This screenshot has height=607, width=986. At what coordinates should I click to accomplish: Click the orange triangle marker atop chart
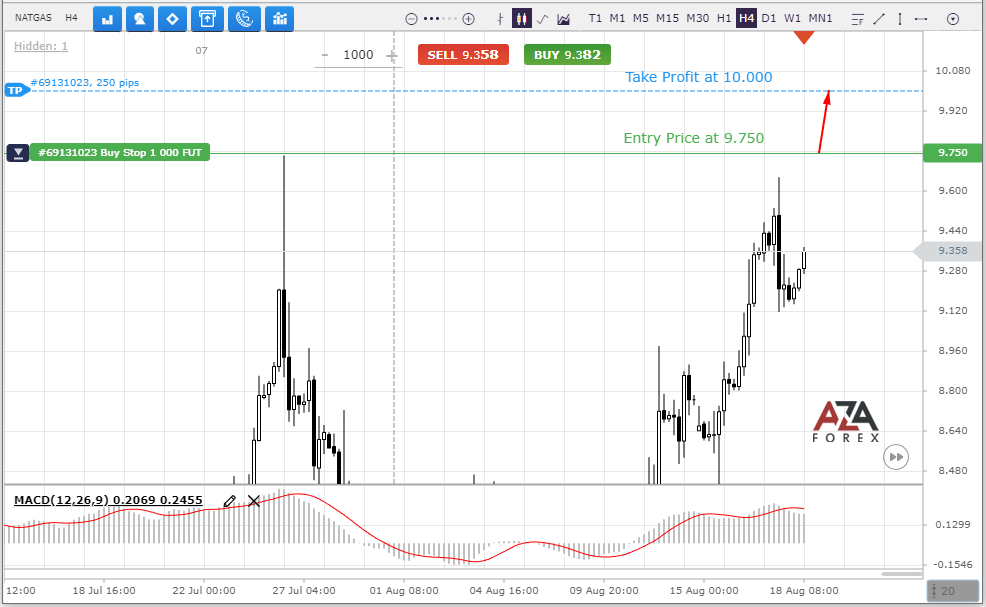[x=804, y=38]
